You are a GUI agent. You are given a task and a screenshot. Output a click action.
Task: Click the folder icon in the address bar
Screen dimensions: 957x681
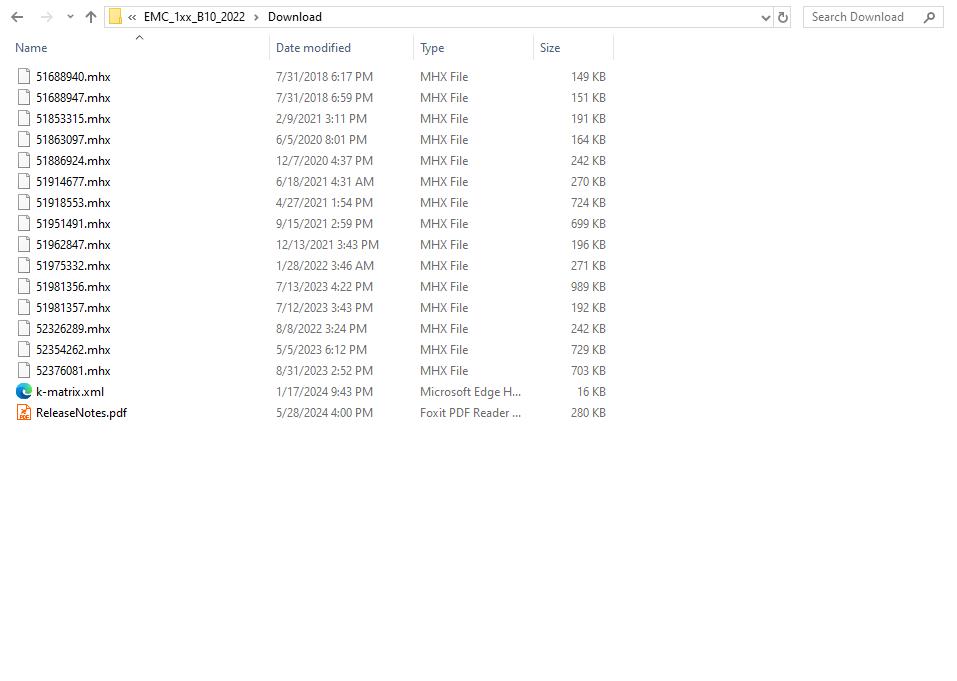tap(115, 17)
